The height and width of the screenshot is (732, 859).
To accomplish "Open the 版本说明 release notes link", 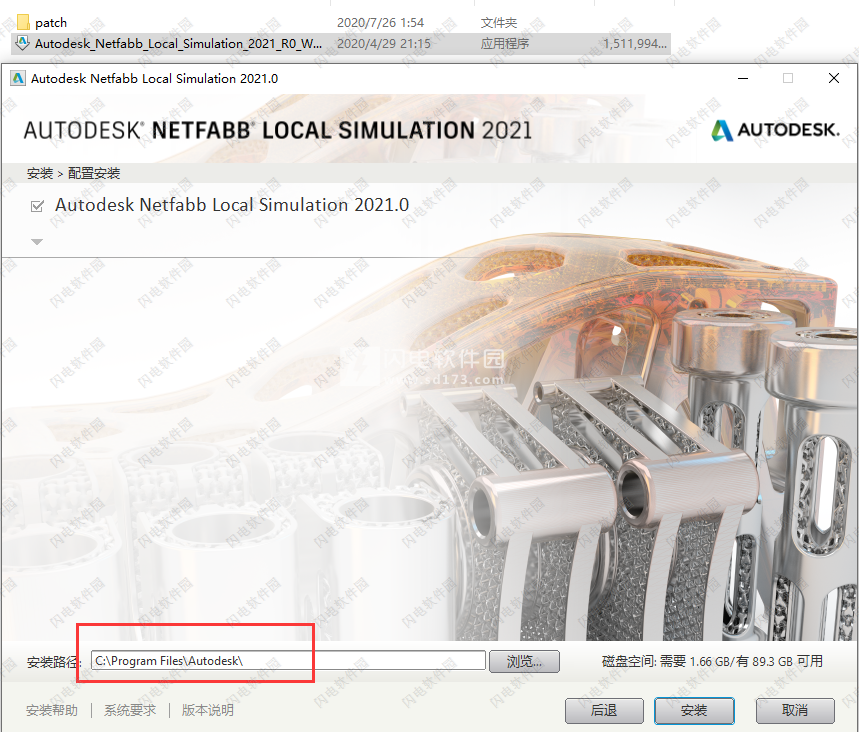I will [208, 711].
